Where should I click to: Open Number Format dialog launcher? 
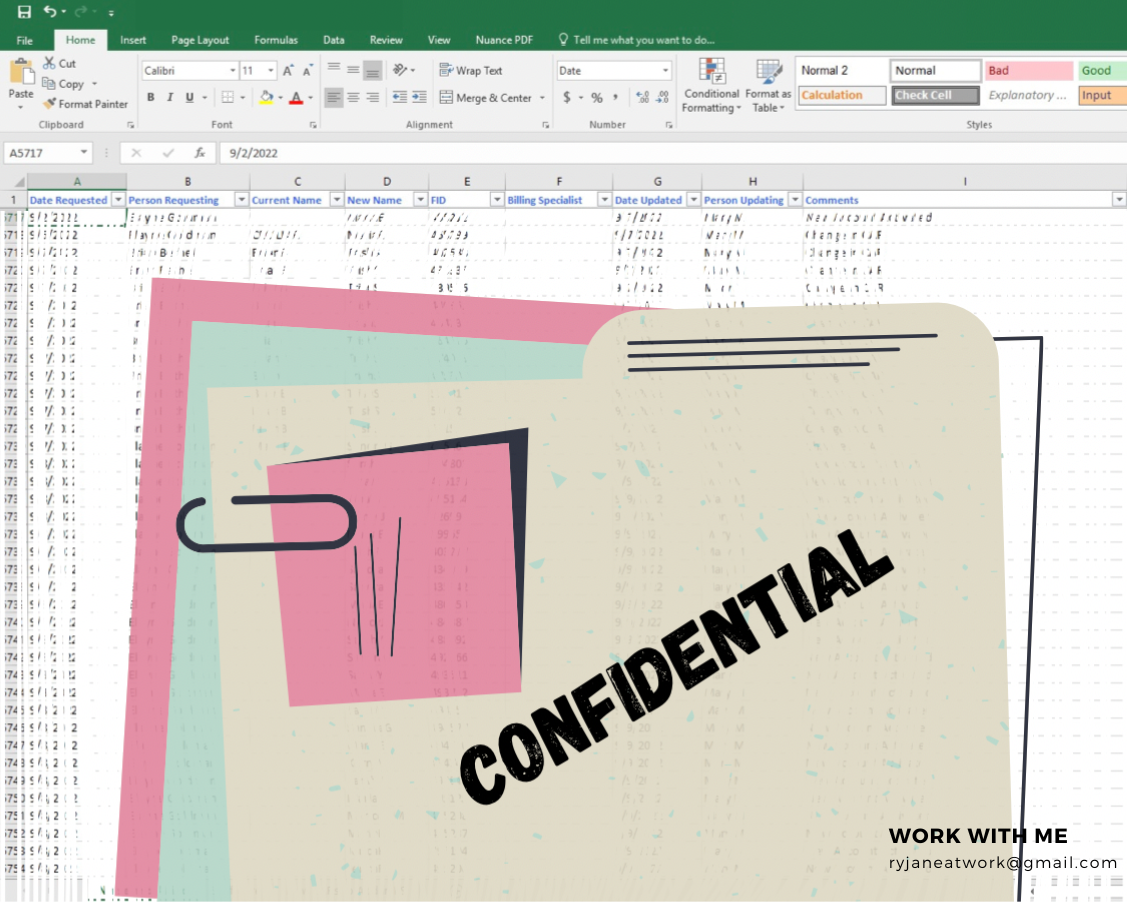(669, 125)
